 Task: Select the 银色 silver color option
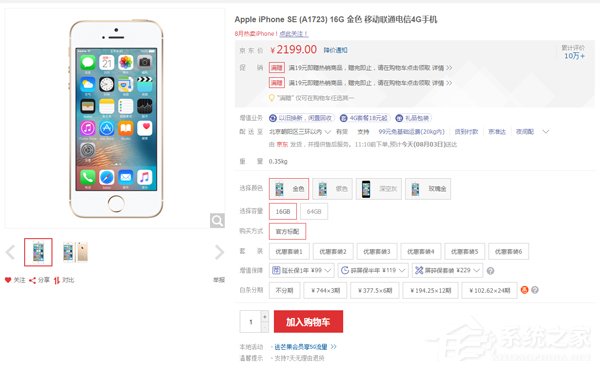tap(332, 189)
